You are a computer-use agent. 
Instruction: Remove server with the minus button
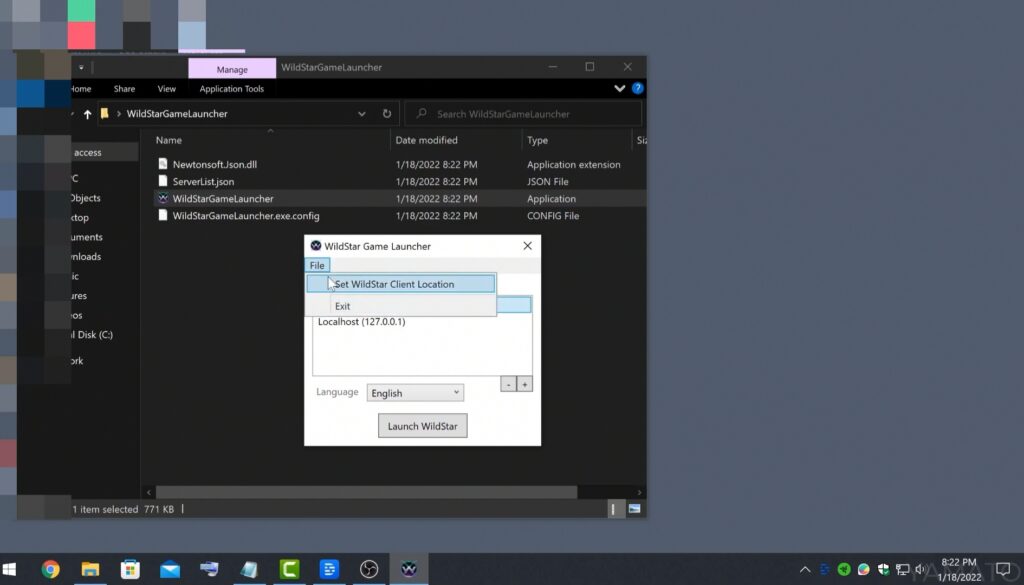[x=508, y=385]
